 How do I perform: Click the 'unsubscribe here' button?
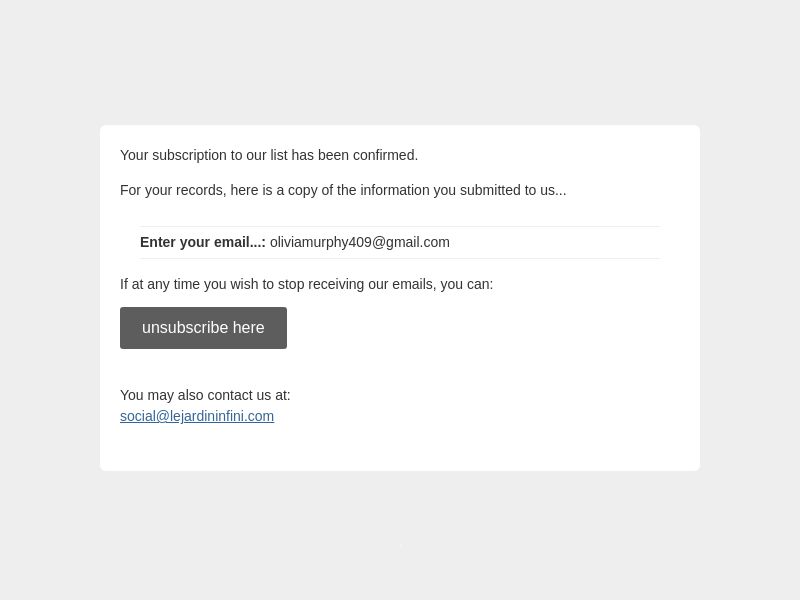(203, 328)
